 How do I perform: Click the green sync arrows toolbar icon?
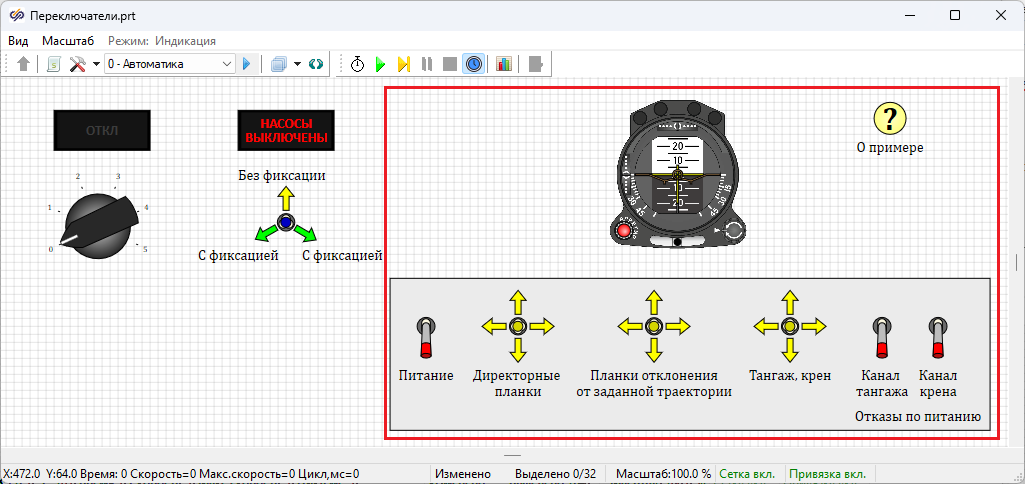click(316, 64)
